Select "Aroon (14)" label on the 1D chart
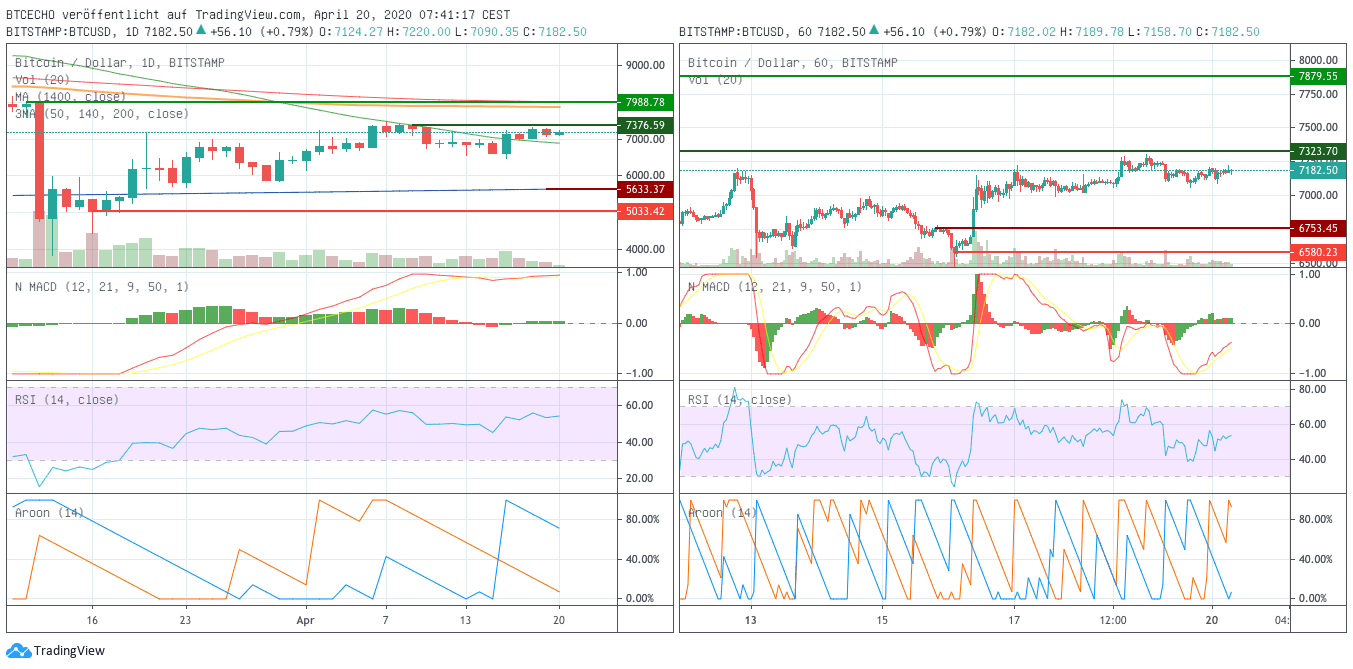The height and width of the screenshot is (669, 1353). pos(49,513)
